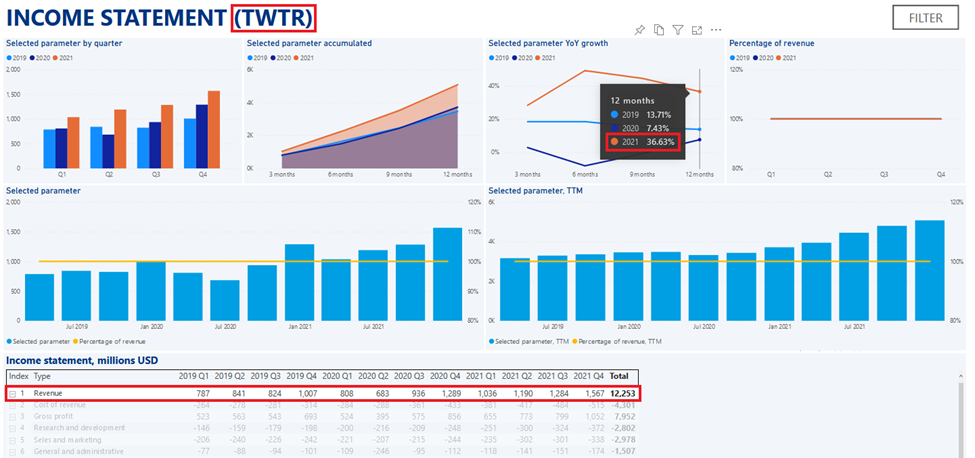Click the 2020 Q2 column header

coord(373,376)
